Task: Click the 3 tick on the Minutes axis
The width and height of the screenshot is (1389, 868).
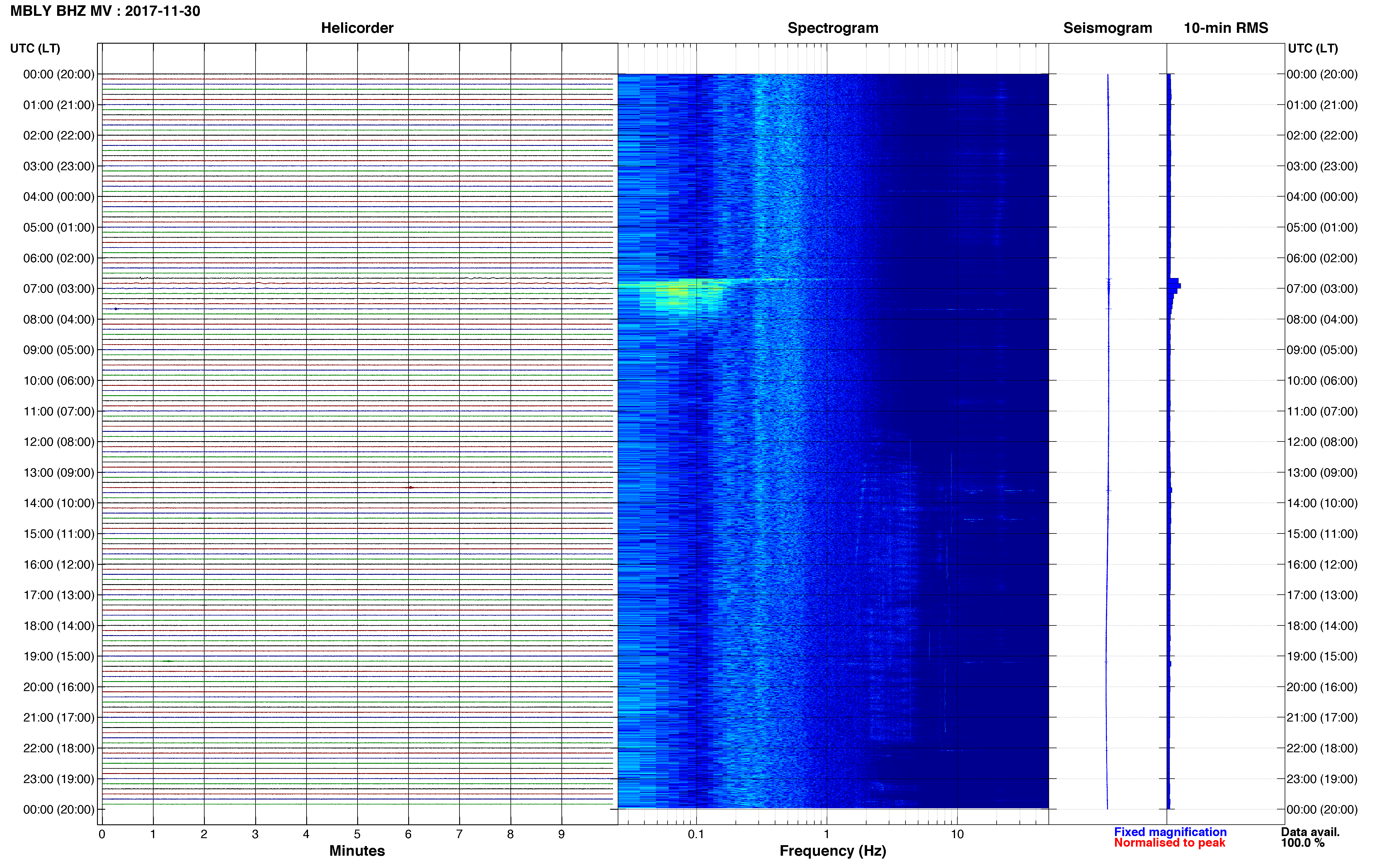Action: click(x=255, y=834)
